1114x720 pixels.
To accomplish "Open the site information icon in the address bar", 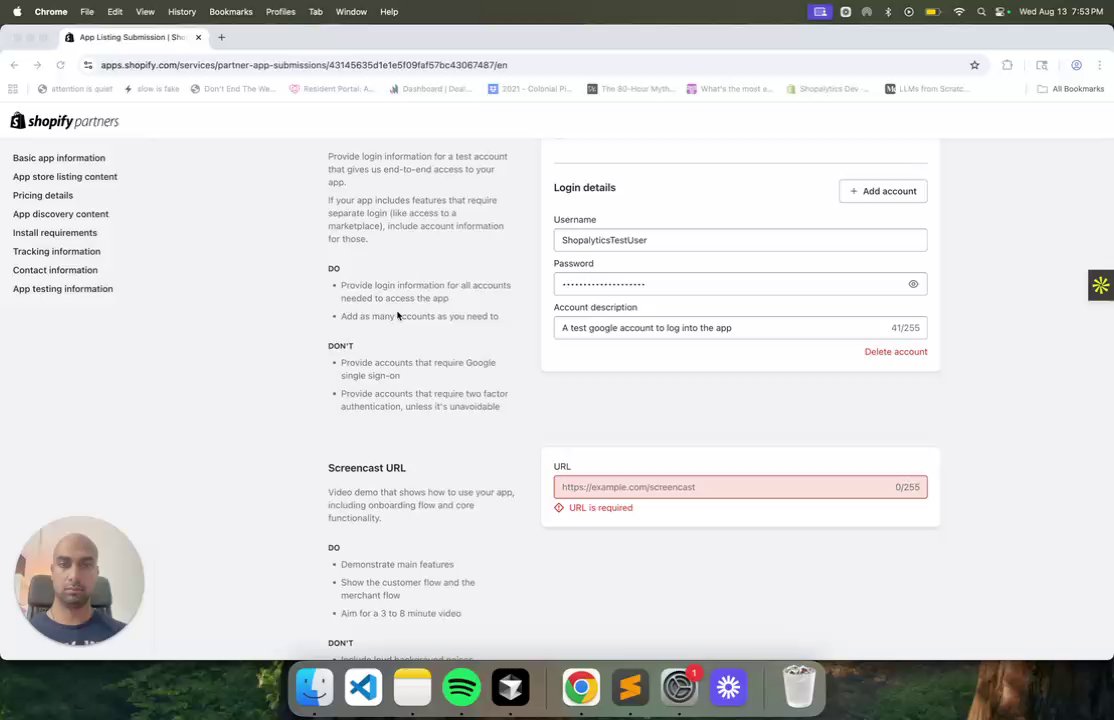I will coord(88,65).
